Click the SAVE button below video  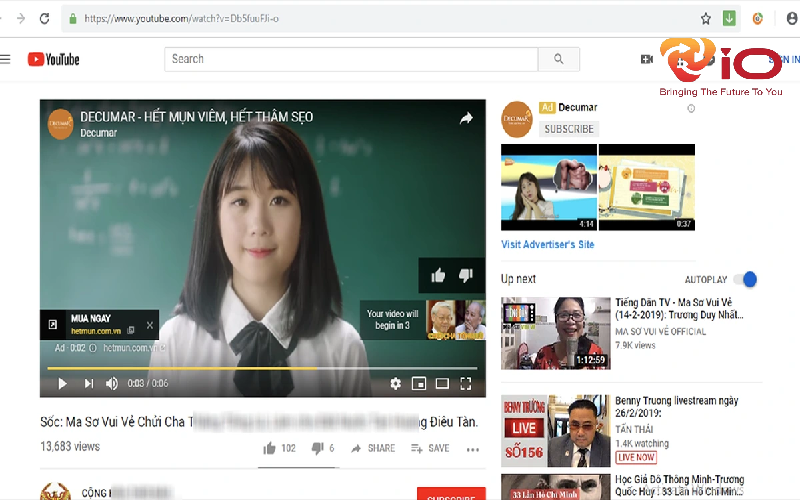point(430,448)
